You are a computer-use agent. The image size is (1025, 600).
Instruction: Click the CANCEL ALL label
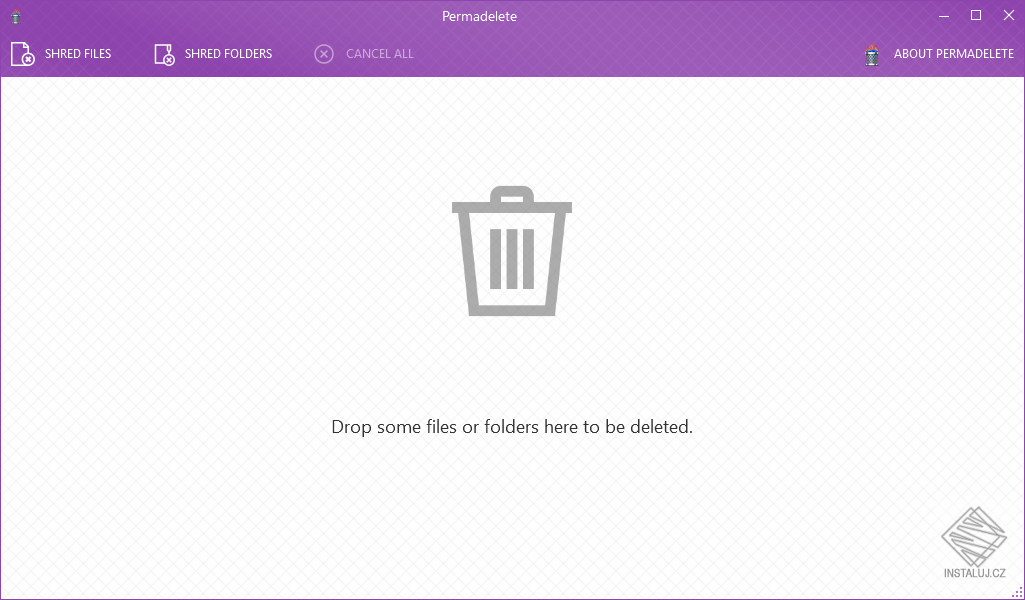pyautogui.click(x=380, y=54)
